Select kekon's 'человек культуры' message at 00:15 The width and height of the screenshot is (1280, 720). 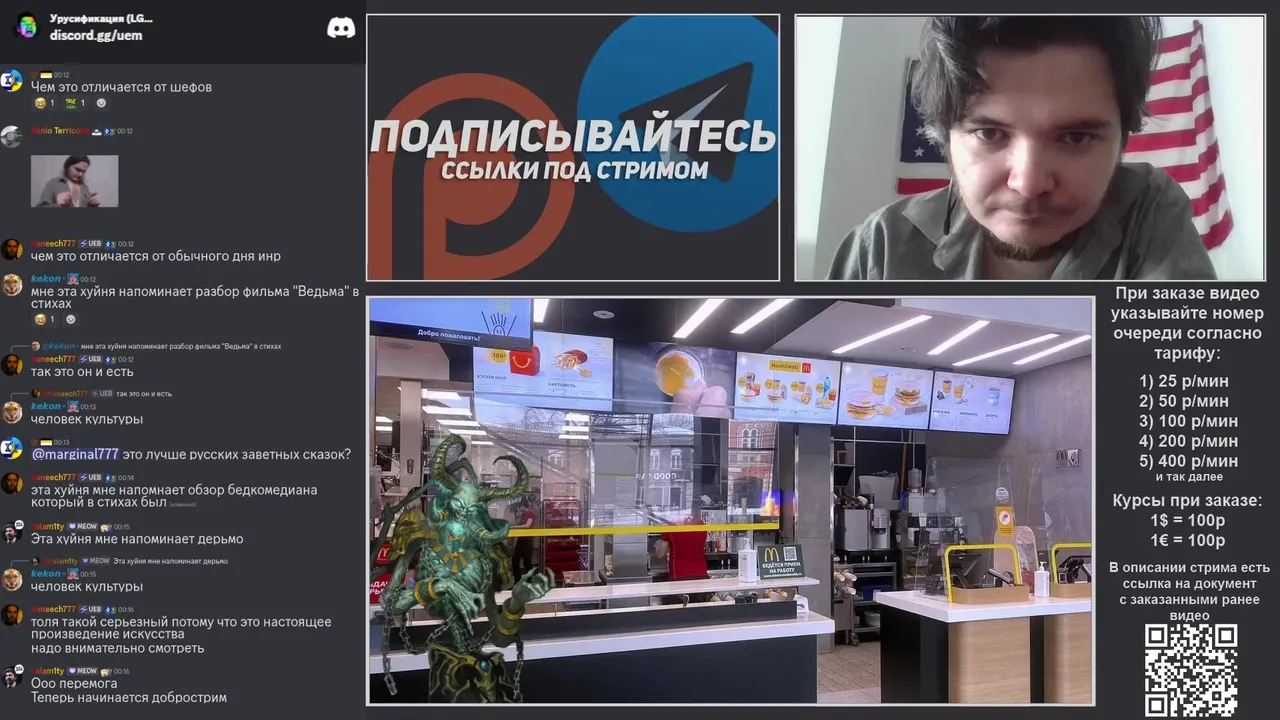(87, 587)
